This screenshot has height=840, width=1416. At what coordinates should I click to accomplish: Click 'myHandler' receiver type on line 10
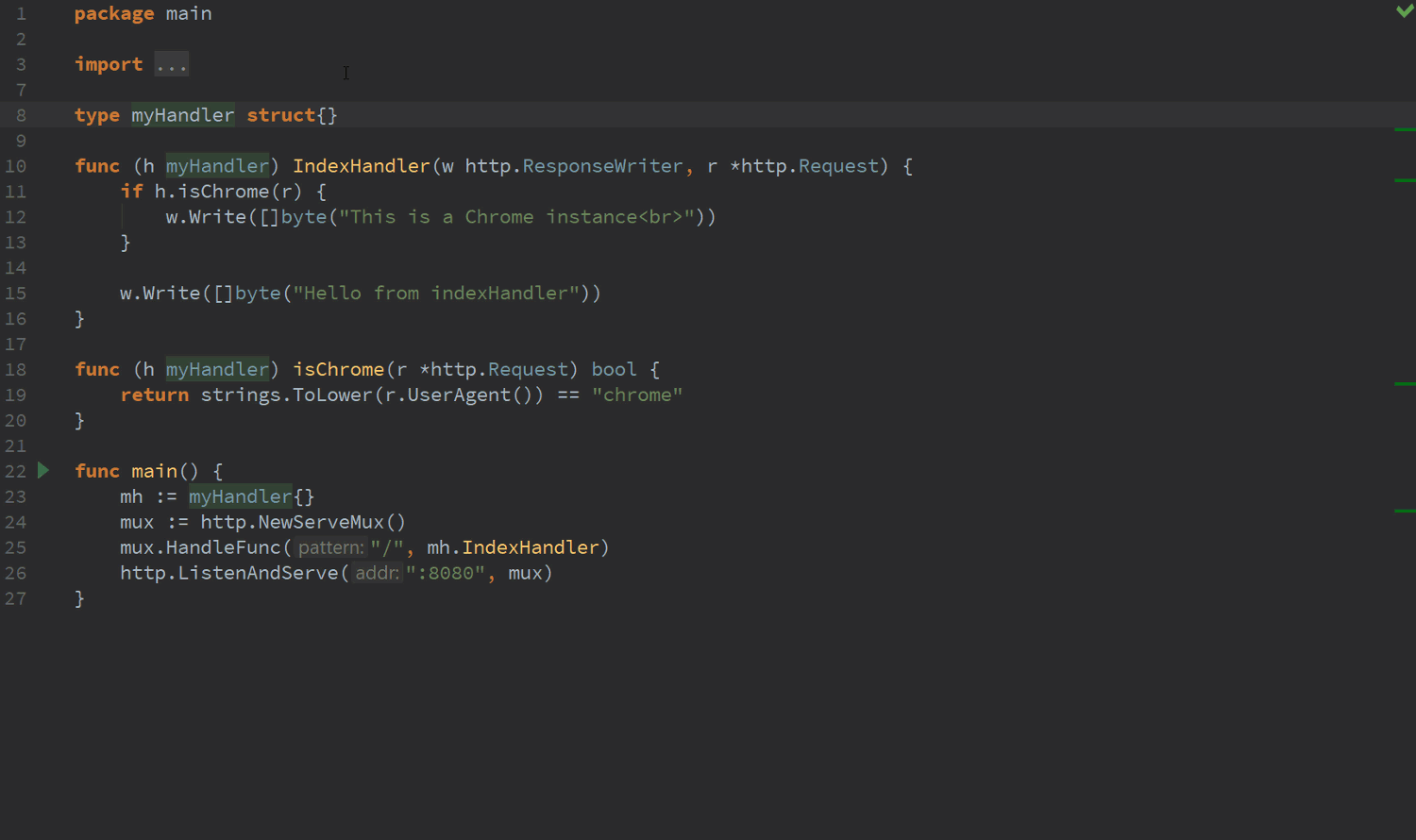pyautogui.click(x=217, y=166)
